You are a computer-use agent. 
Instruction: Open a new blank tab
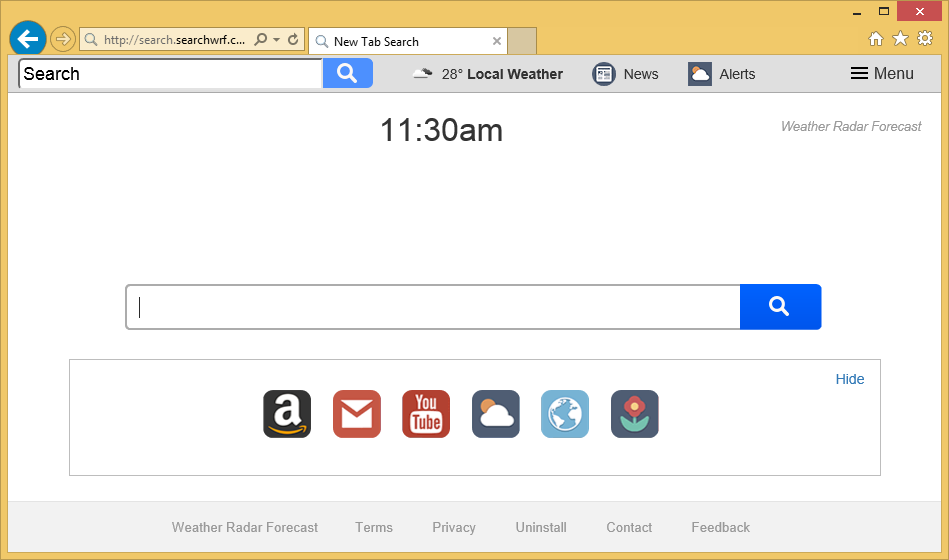522,41
